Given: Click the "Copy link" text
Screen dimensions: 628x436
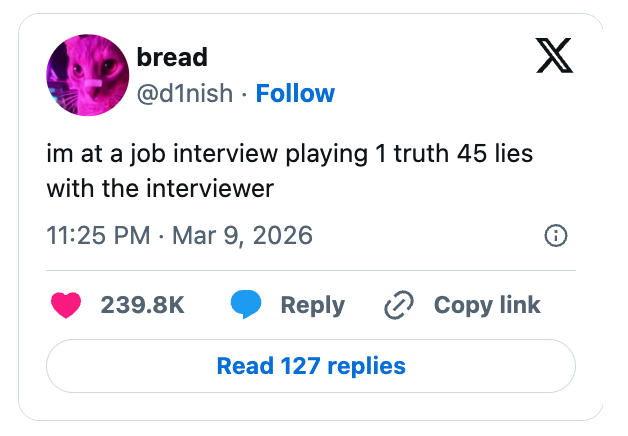Looking at the screenshot, I should (x=487, y=305).
